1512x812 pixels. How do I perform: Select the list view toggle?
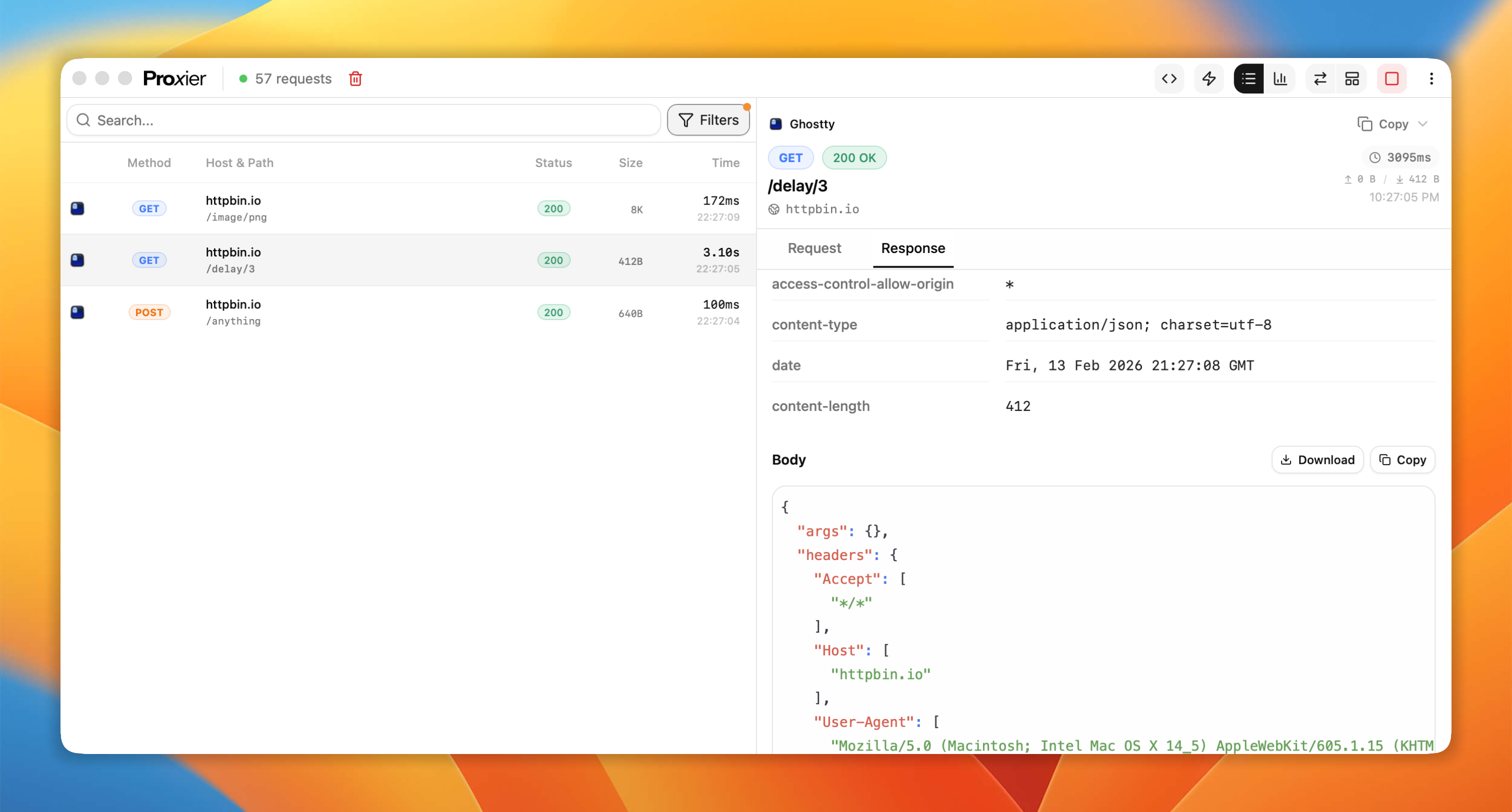(1248, 78)
